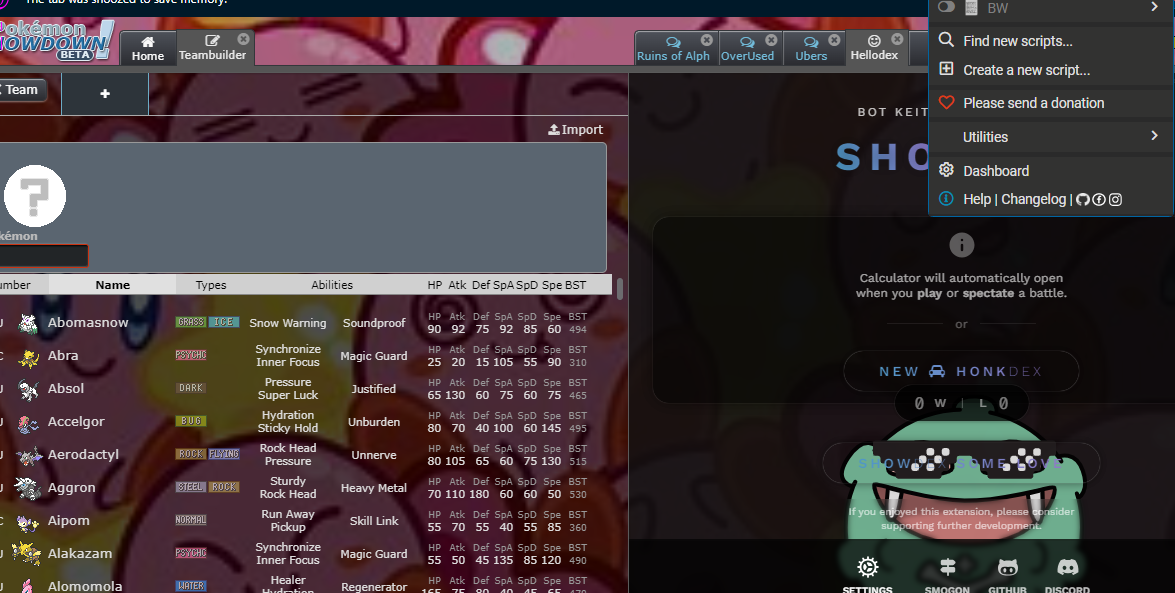Expand the Utilities submenu
Viewport: 1175px width, 593px height.
click(x=1051, y=136)
